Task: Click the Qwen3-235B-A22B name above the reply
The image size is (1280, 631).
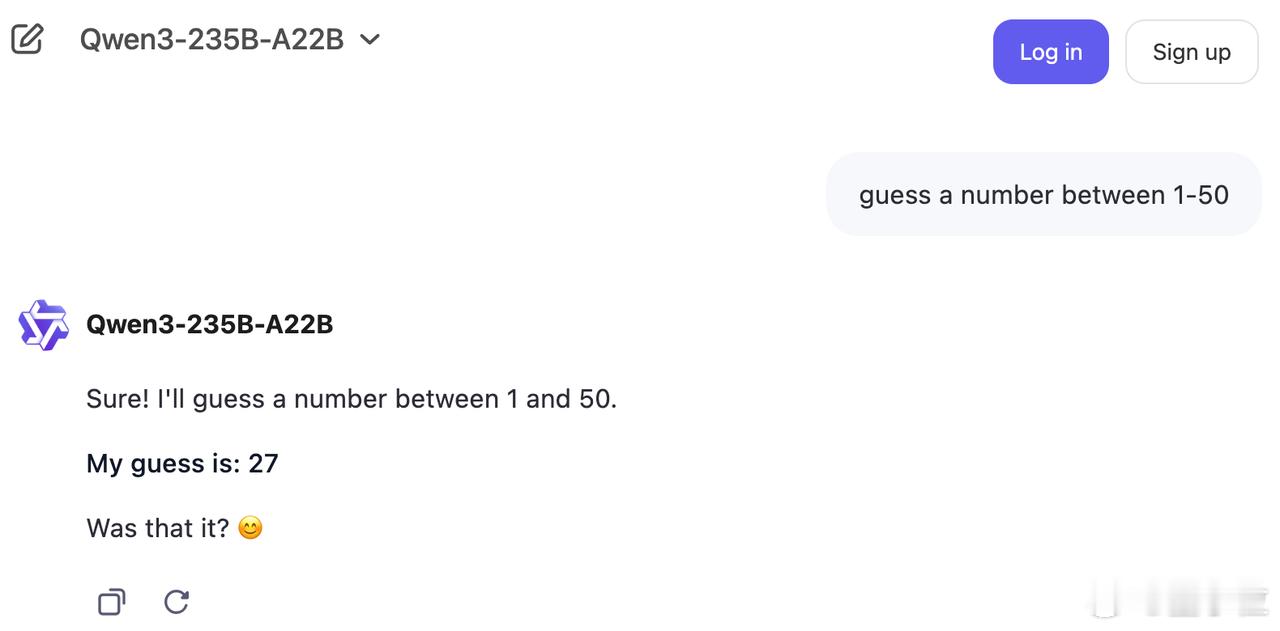Action: click(x=210, y=324)
